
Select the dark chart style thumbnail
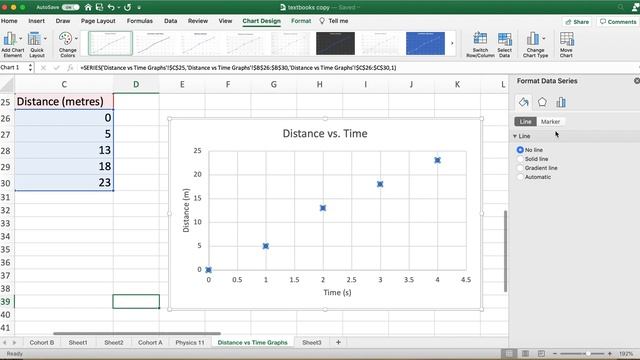click(x=335, y=43)
